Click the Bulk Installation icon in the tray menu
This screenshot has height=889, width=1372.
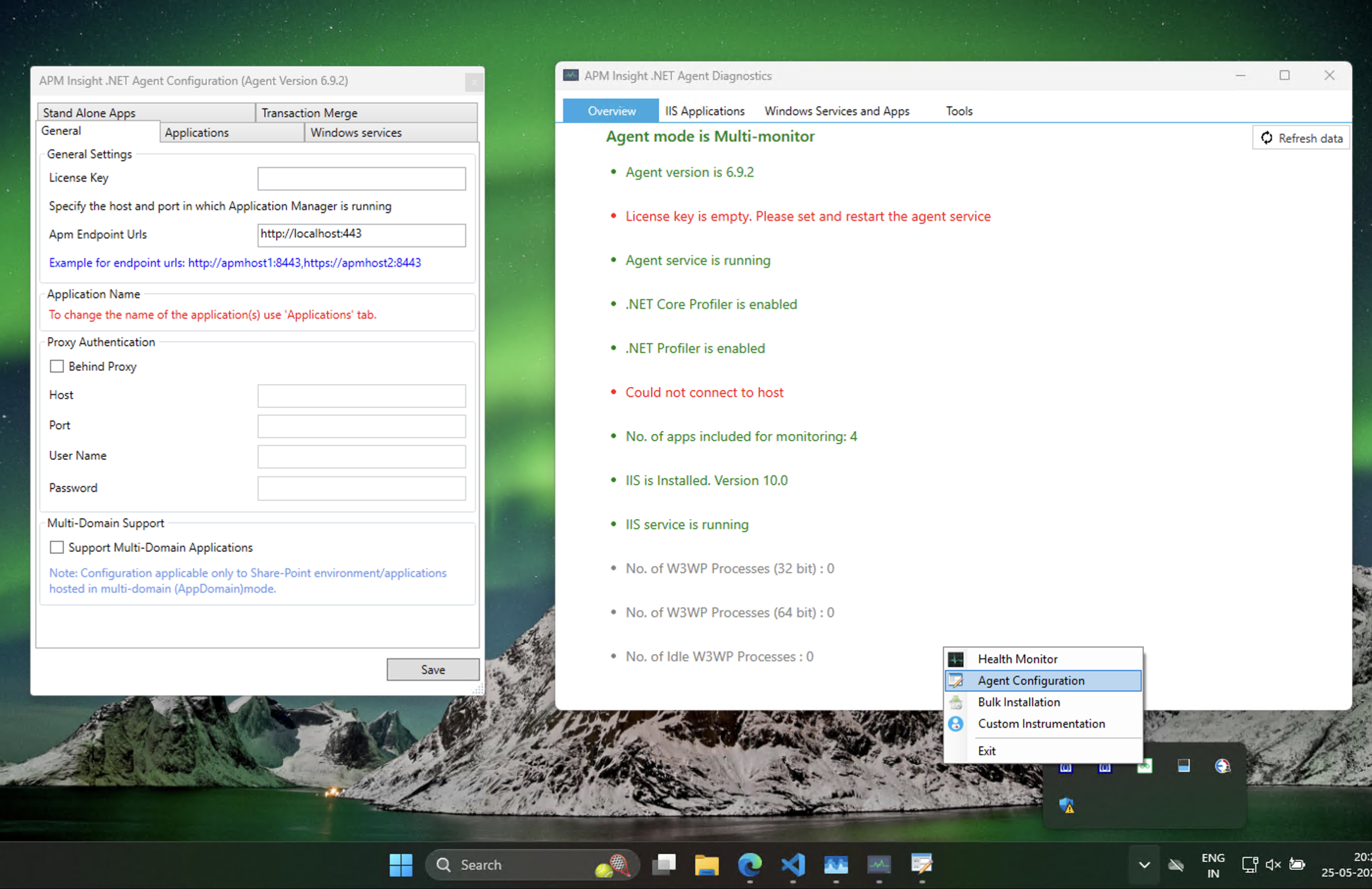pyautogui.click(x=955, y=702)
